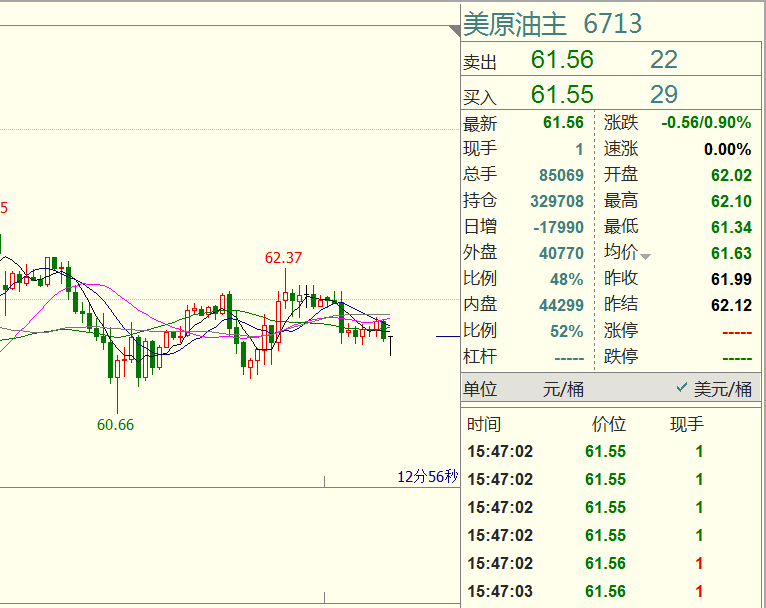Click the 单位 label
Image resolution: width=766 pixels, height=608 pixels.
480,389
